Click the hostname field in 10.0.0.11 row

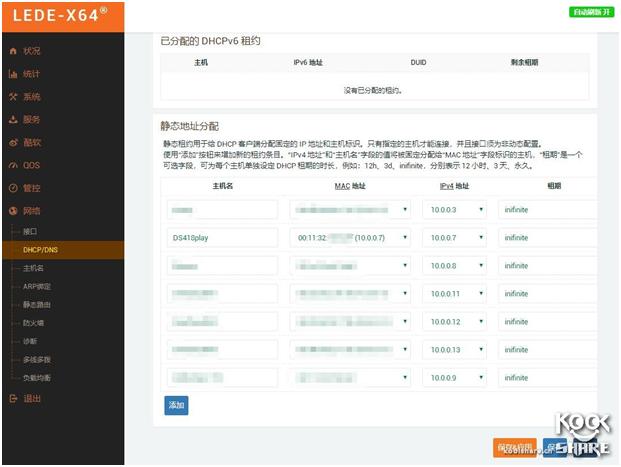pyautogui.click(x=222, y=294)
